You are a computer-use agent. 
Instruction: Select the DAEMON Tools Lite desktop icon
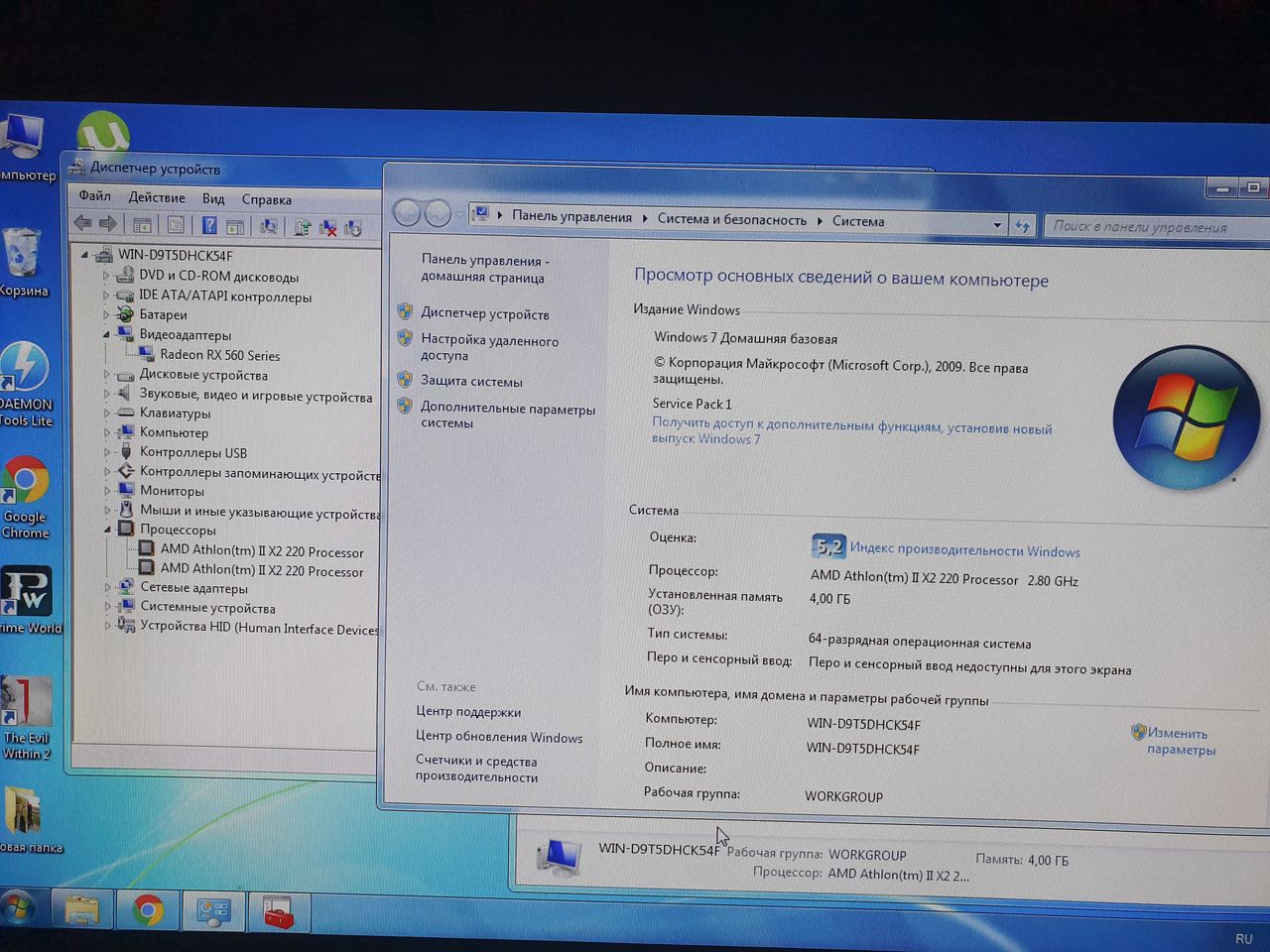(25, 385)
